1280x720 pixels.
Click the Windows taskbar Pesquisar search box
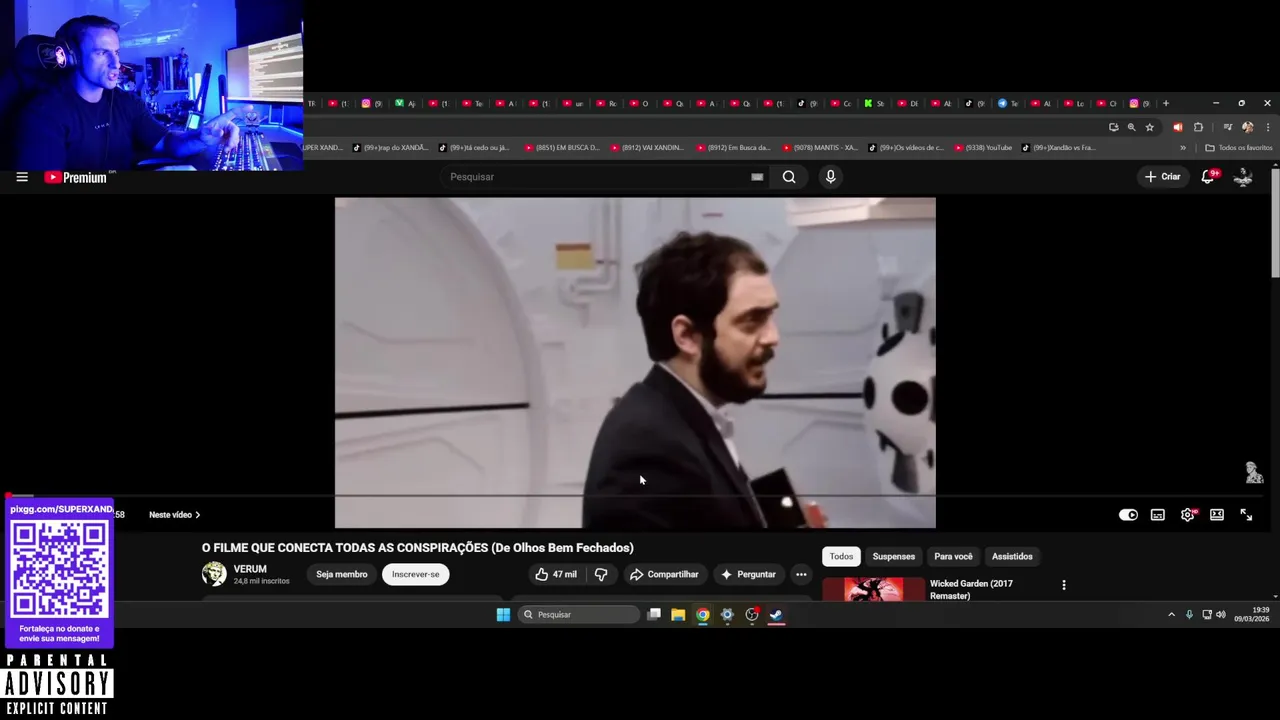point(579,614)
